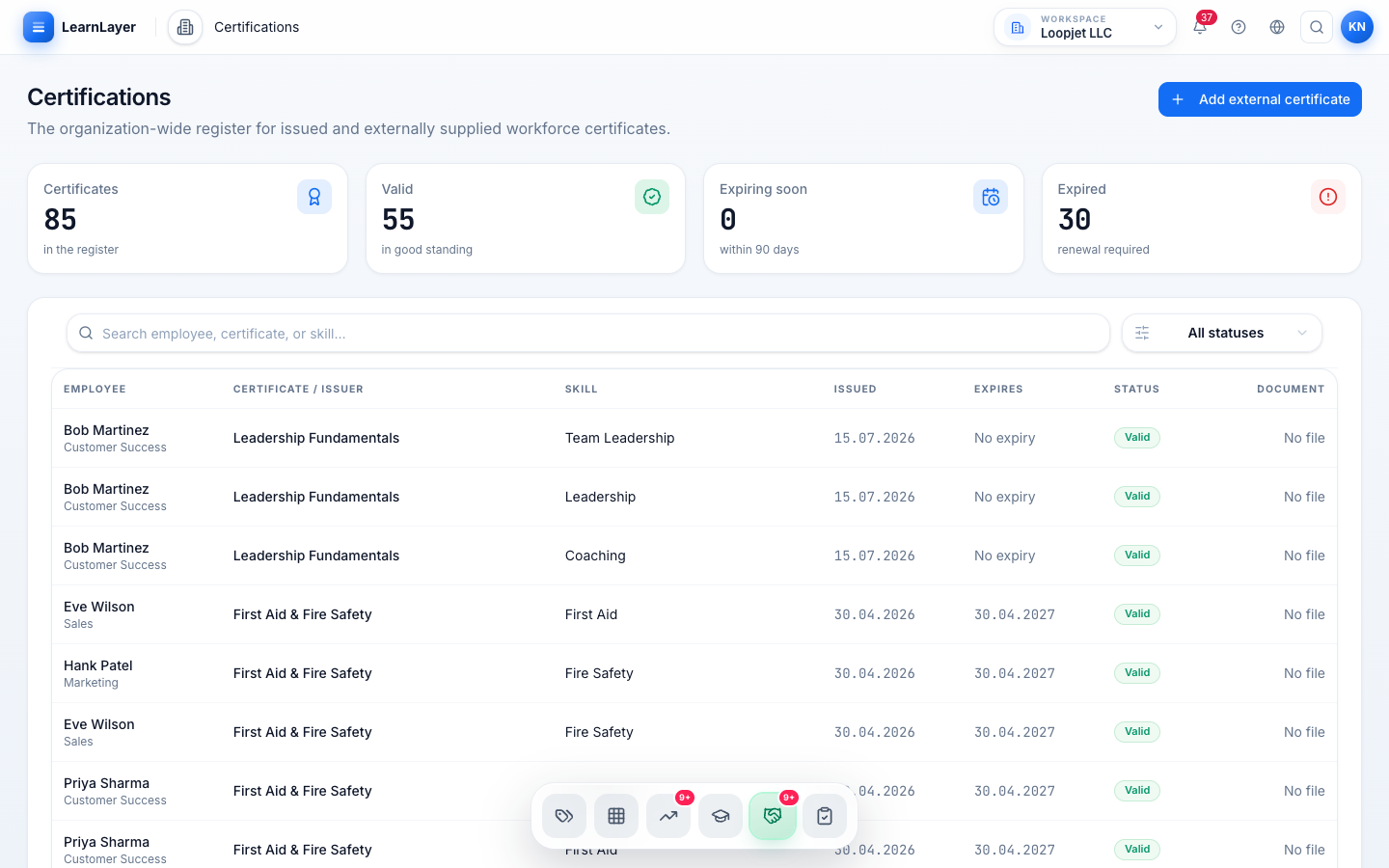
Task: Click First Aid skill in Eve Wilson row
Action: point(591,614)
